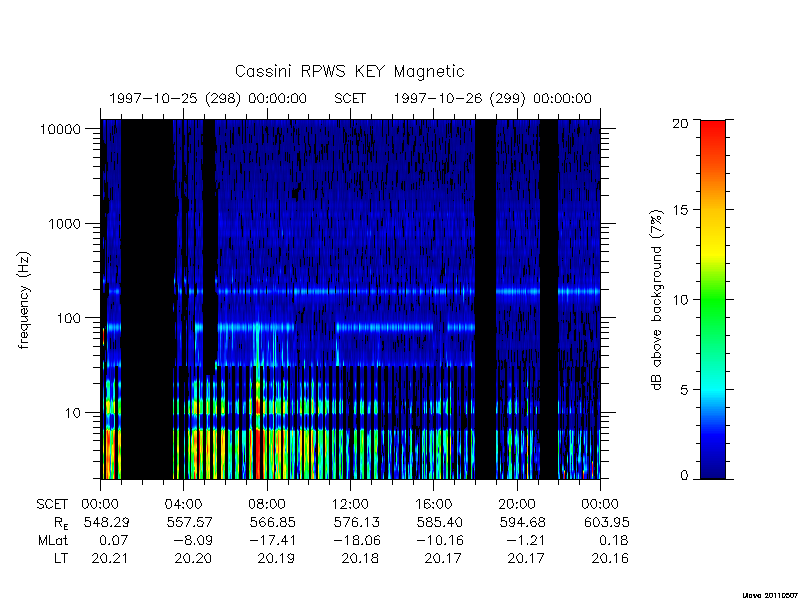Click the RE value '585.40'
Image resolution: width=800 pixels, height=600 pixels.
(x=439, y=522)
